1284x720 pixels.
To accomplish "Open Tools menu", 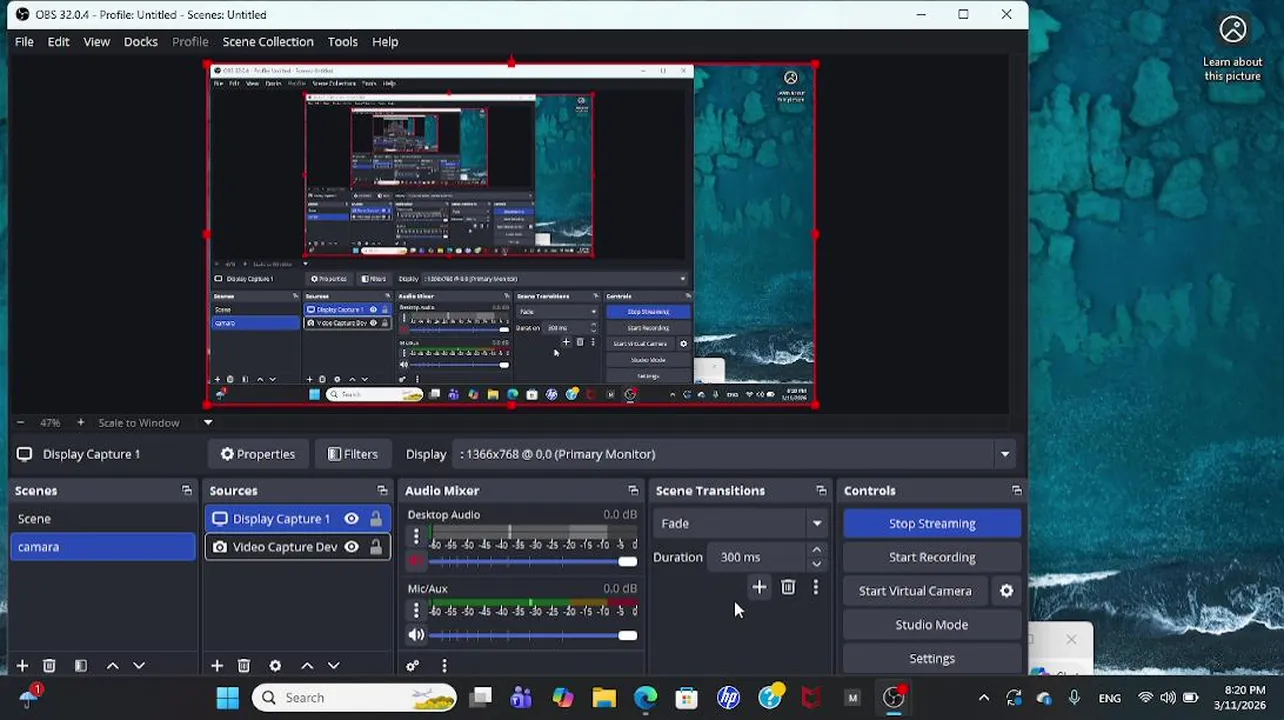I will (342, 42).
